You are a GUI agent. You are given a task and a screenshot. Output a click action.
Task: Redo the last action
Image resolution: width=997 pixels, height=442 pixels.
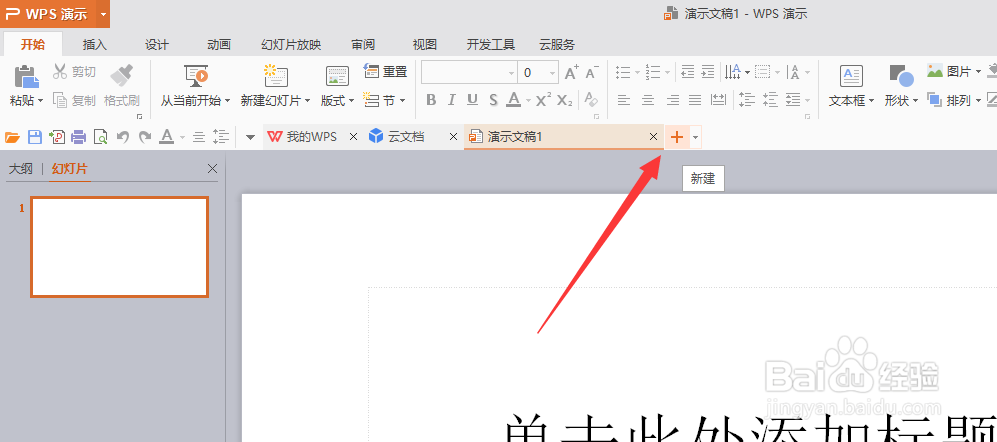145,137
